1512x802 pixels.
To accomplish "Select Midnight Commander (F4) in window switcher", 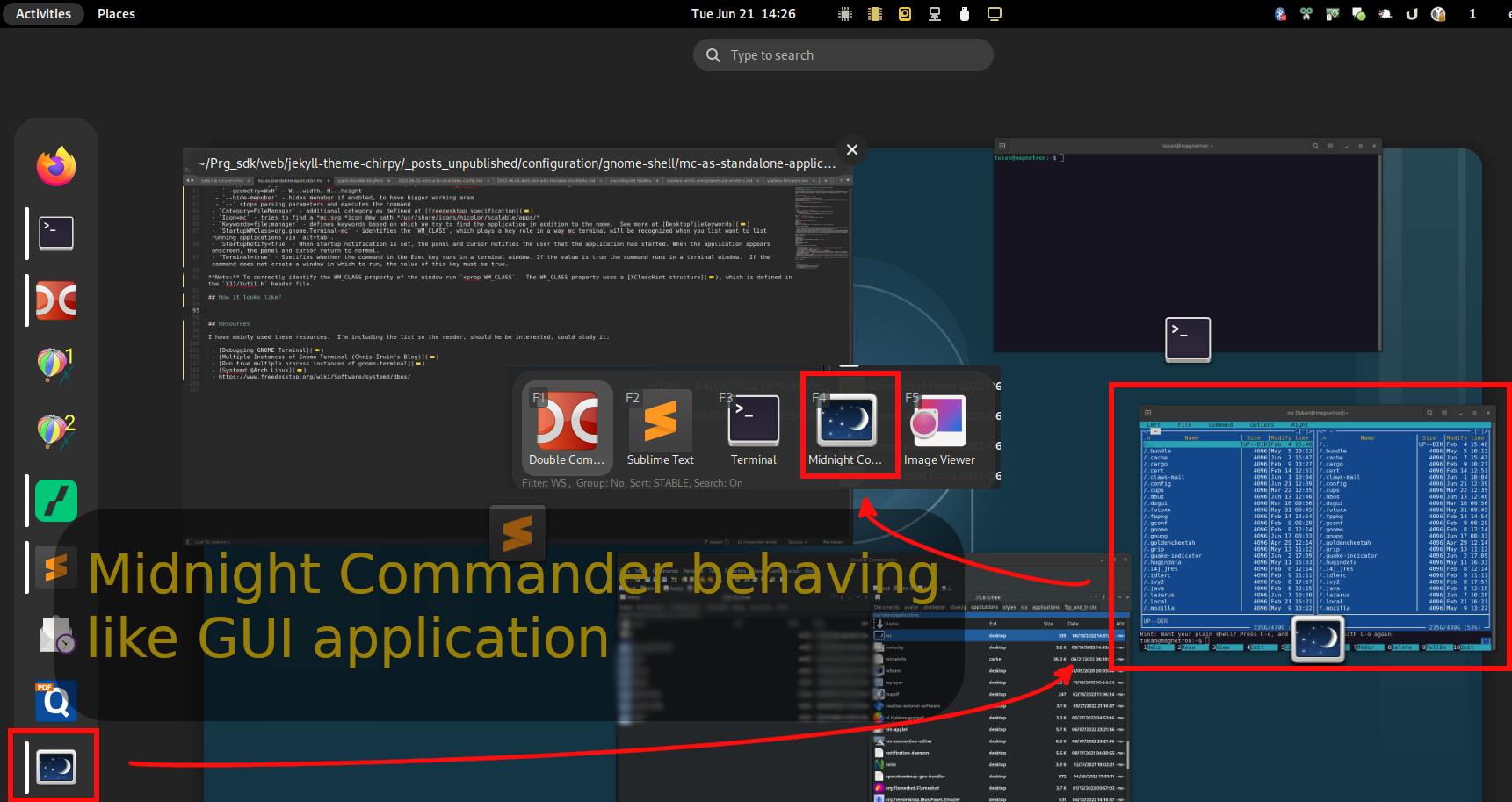I will pyautogui.click(x=846, y=428).
